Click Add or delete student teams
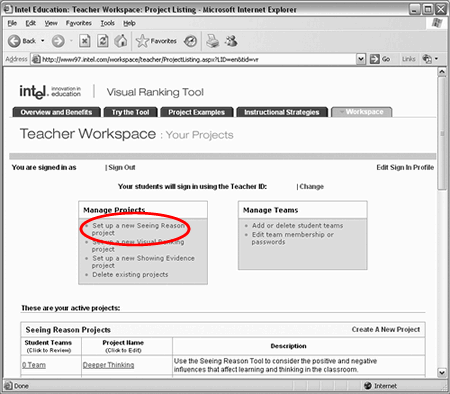 click(x=297, y=226)
